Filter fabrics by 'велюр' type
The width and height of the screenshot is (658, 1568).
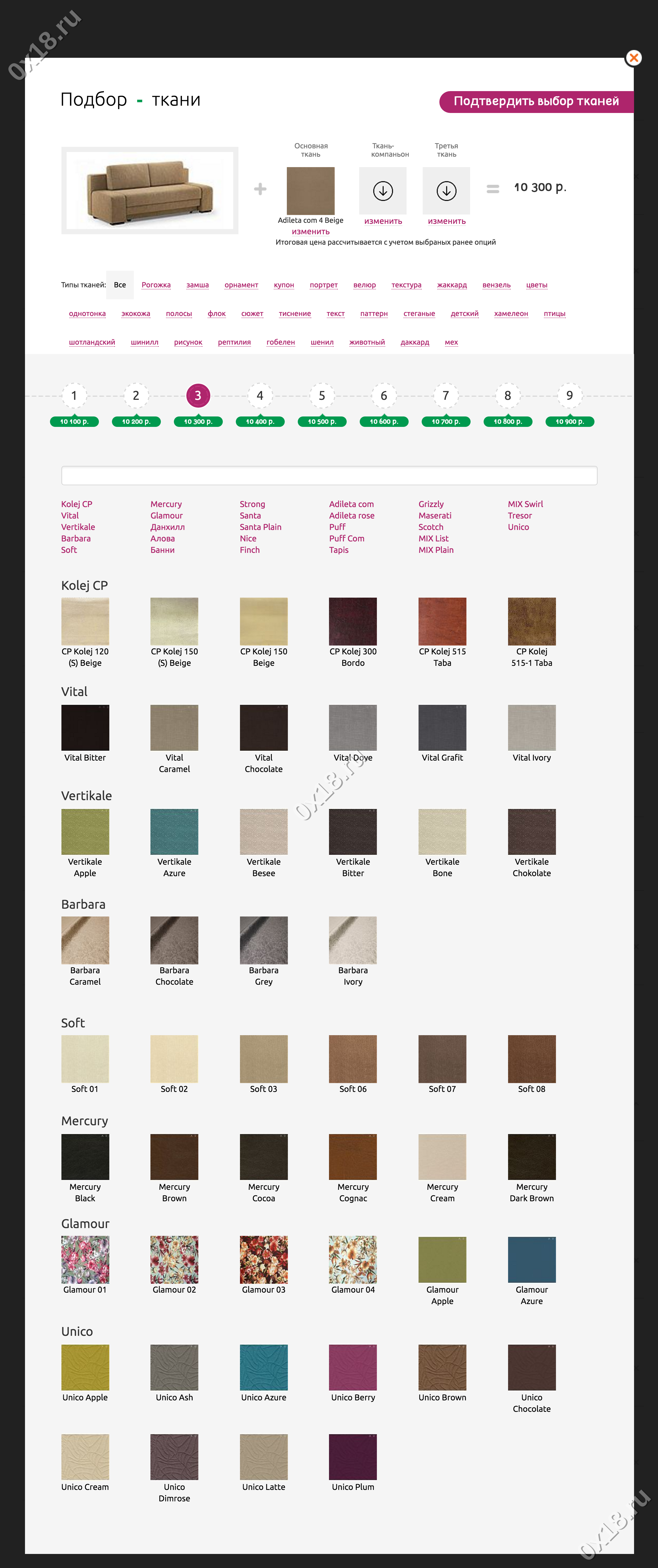pos(365,285)
